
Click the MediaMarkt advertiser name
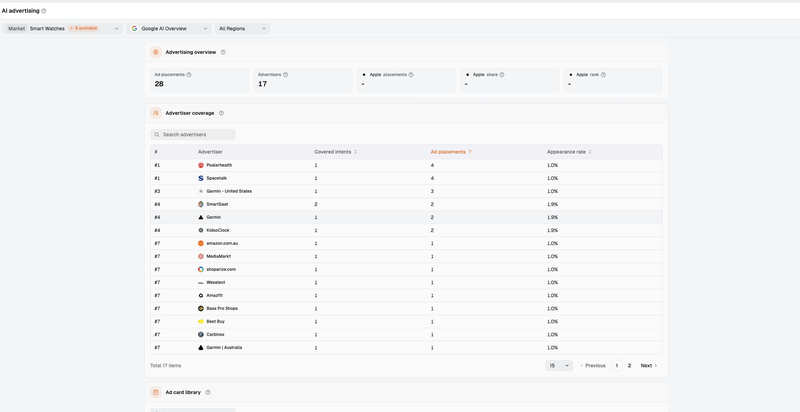click(219, 256)
